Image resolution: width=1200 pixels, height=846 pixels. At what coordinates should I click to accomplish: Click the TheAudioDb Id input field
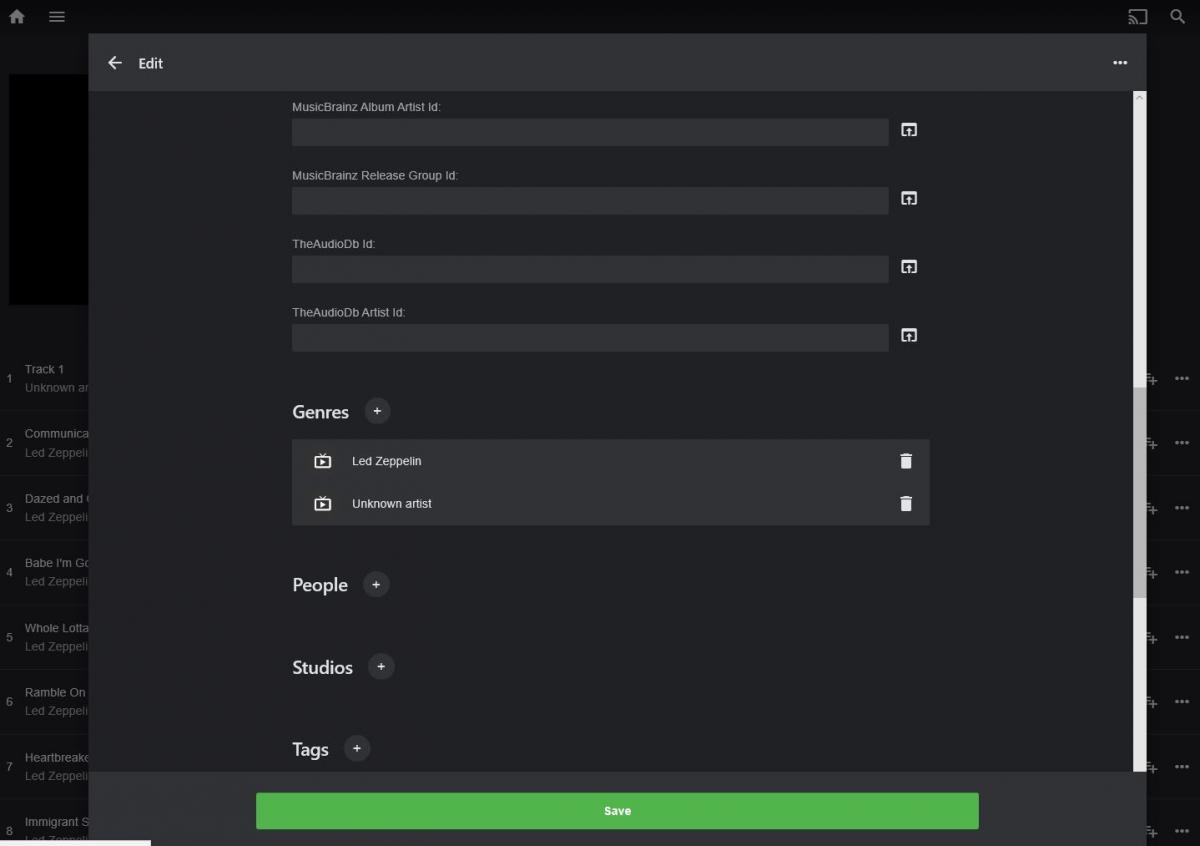click(x=590, y=269)
